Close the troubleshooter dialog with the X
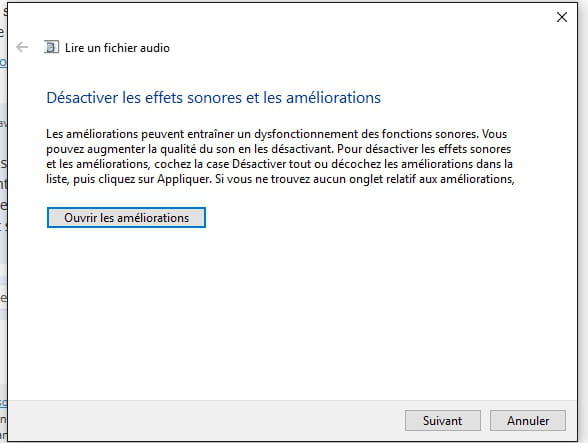This screenshot has height=443, width=588. (x=561, y=17)
